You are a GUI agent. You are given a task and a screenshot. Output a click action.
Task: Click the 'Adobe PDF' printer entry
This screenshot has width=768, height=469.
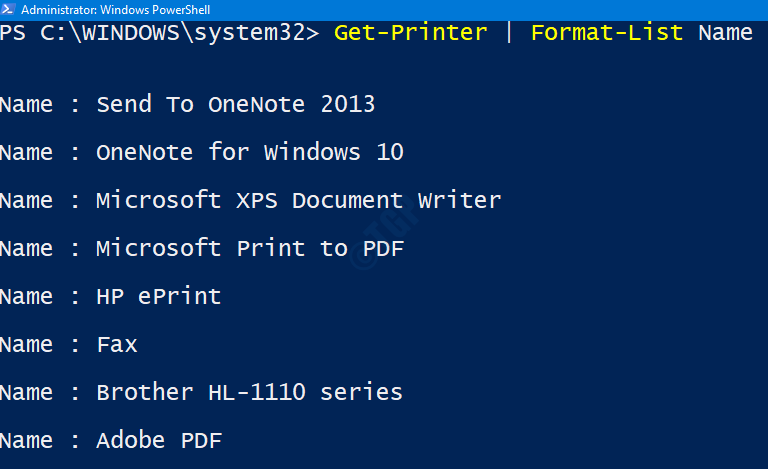(159, 441)
